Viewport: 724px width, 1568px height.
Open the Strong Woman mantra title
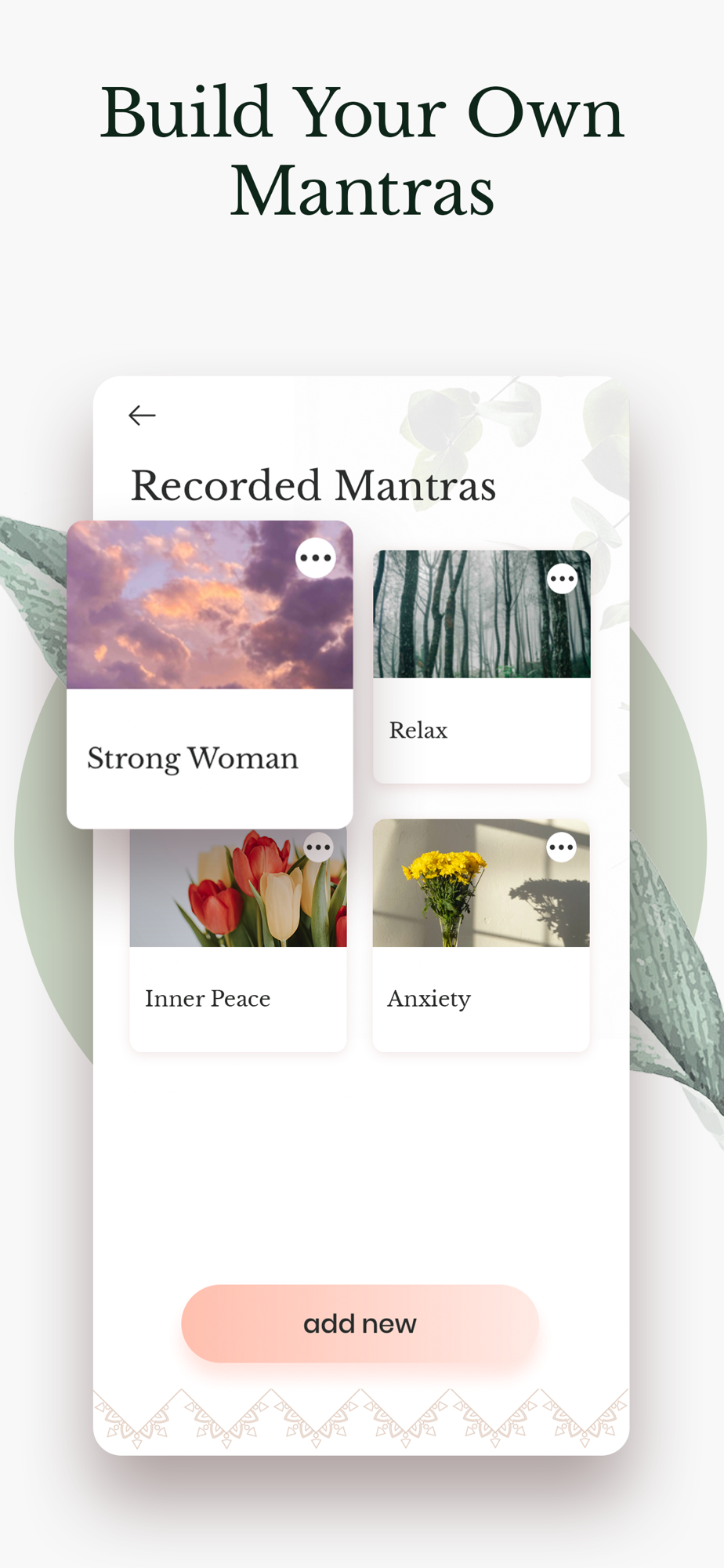pos(193,759)
